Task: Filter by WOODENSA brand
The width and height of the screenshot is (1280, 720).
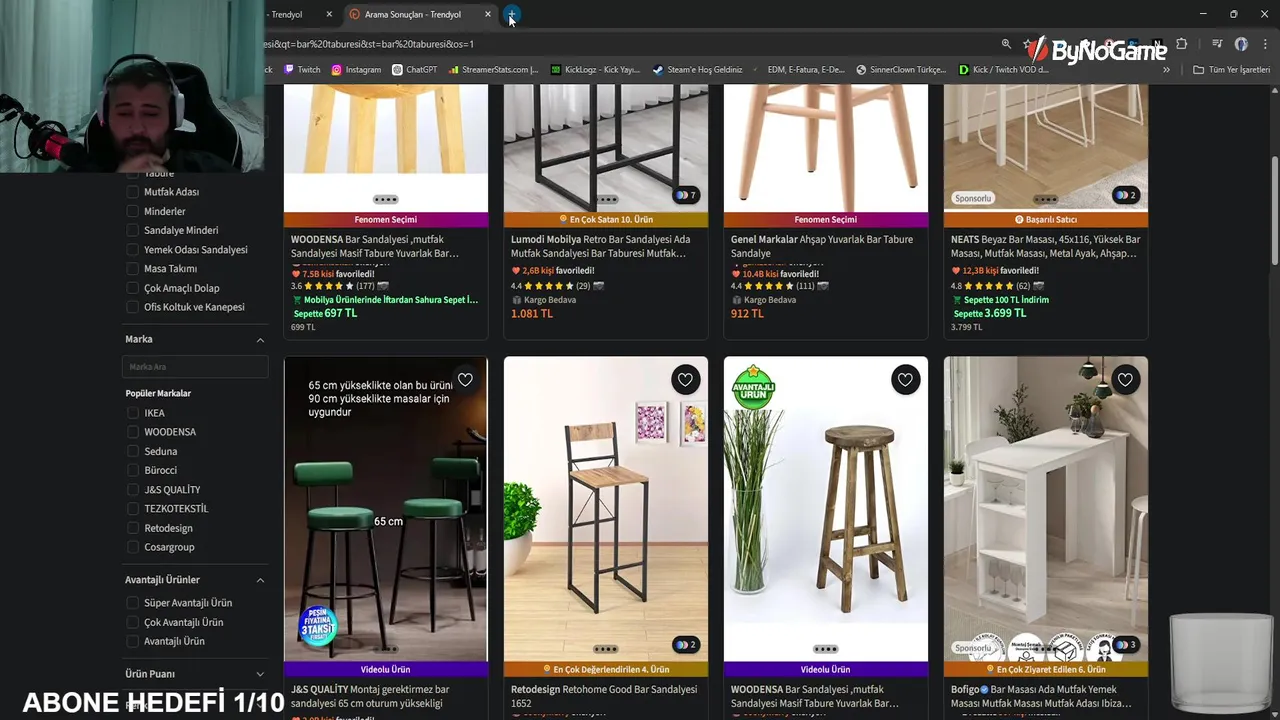Action: coord(132,432)
